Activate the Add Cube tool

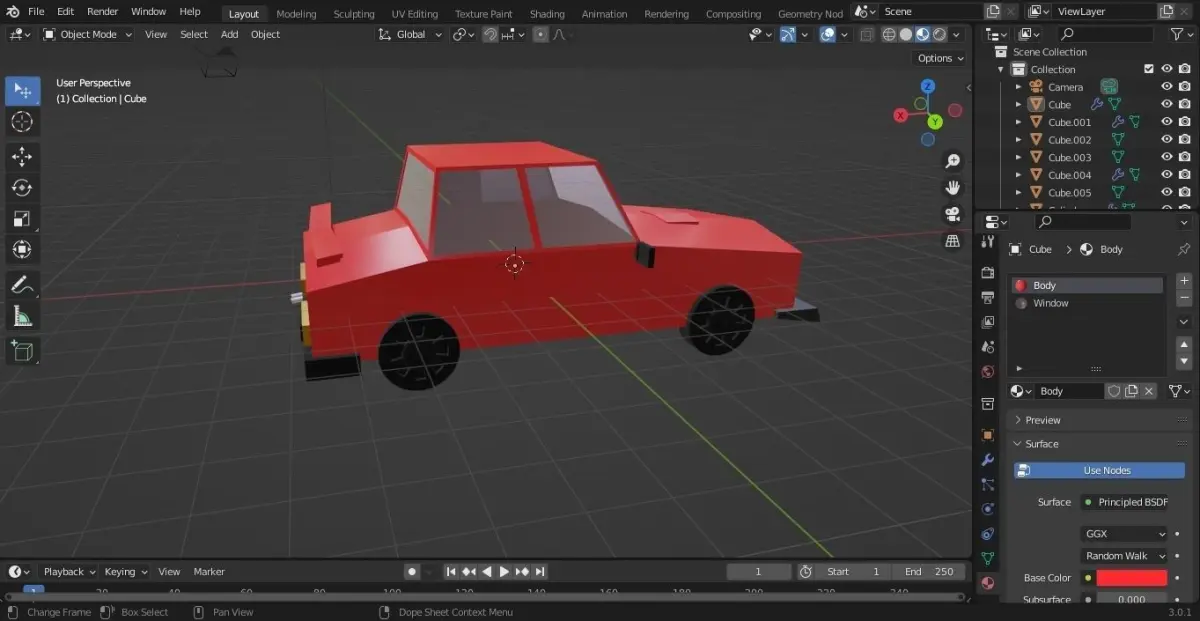[22, 351]
